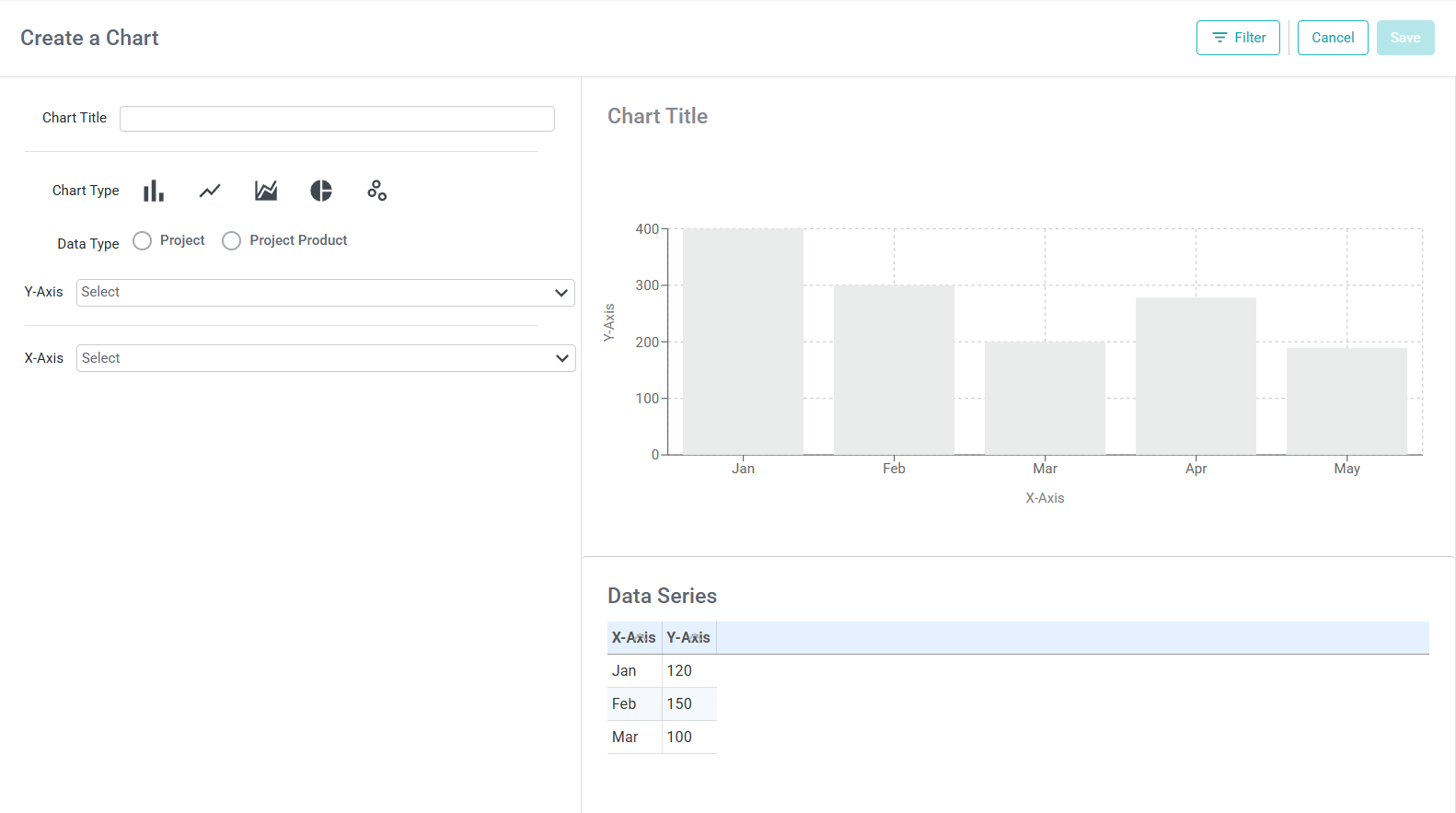Click the Apr bar in the chart preview
Viewport: 1456px width, 813px height.
pos(1196,377)
